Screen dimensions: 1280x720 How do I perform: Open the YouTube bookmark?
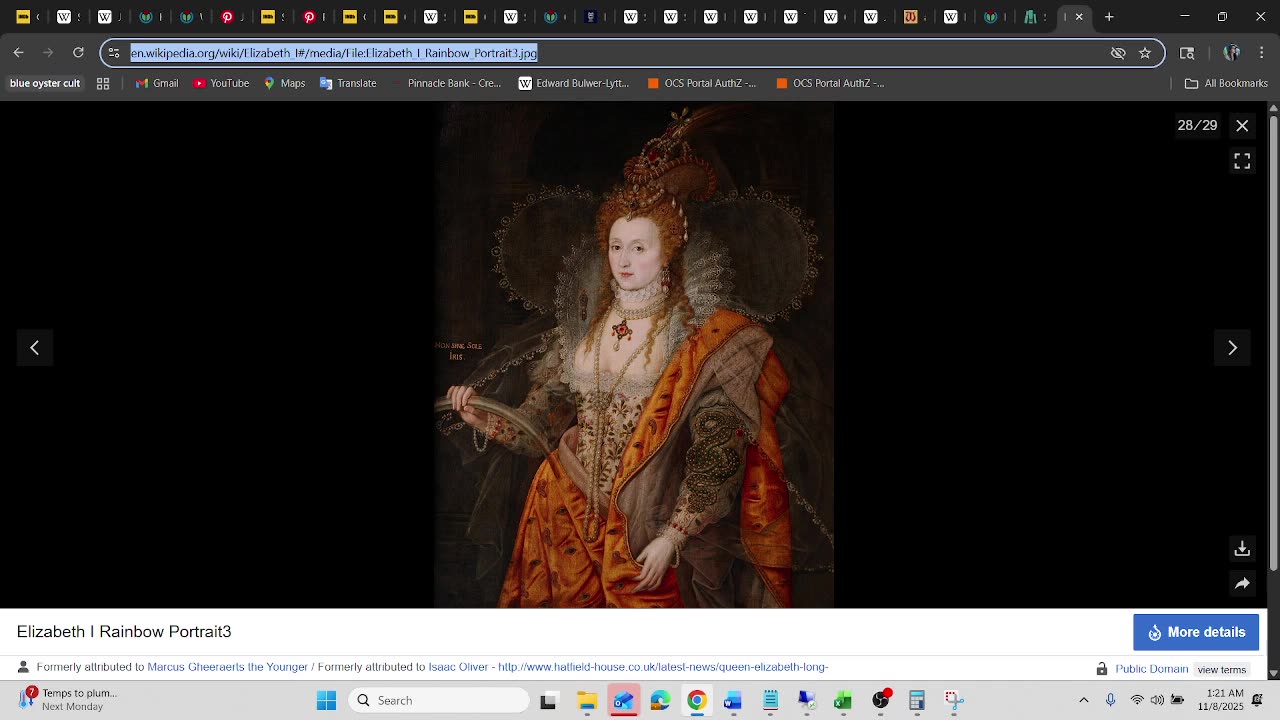[221, 84]
